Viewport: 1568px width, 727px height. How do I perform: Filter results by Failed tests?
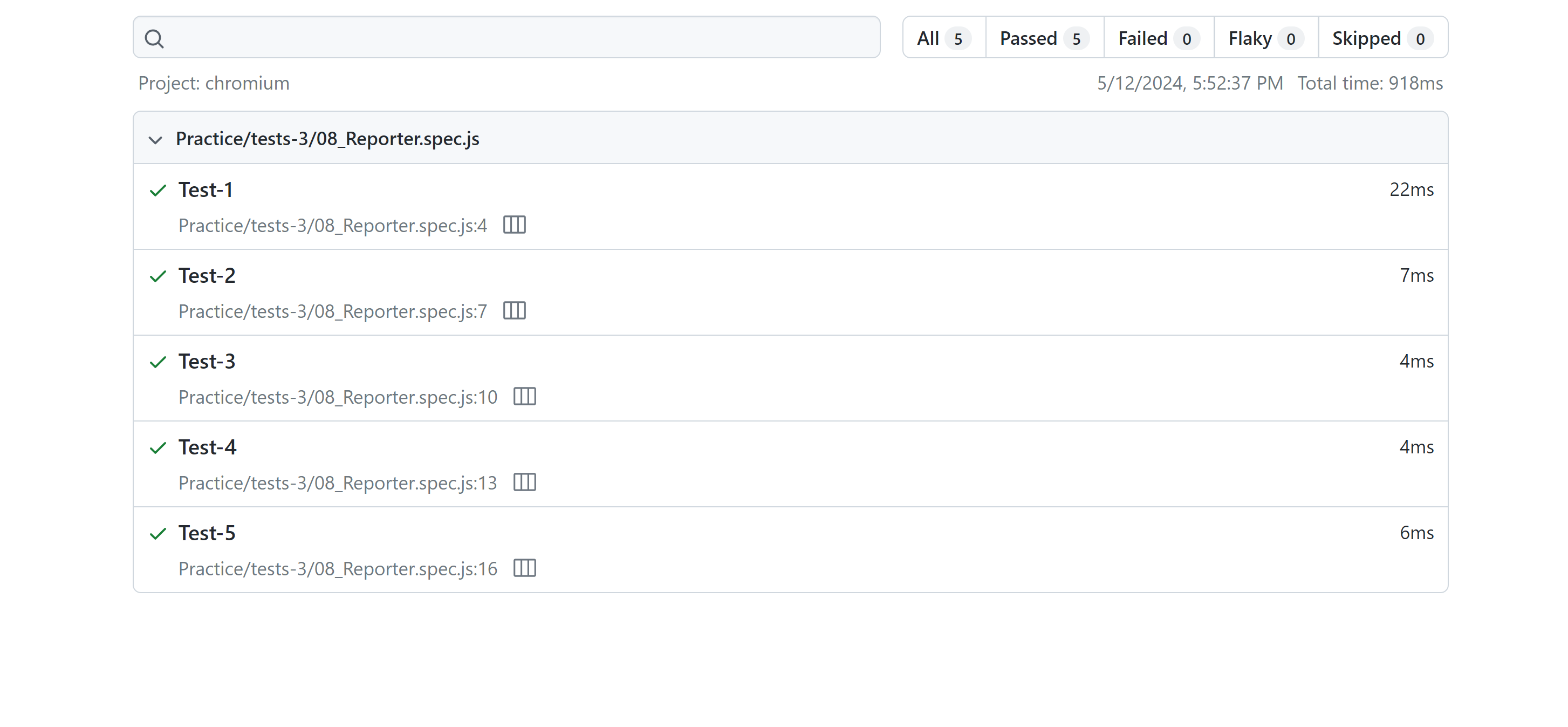click(1158, 38)
